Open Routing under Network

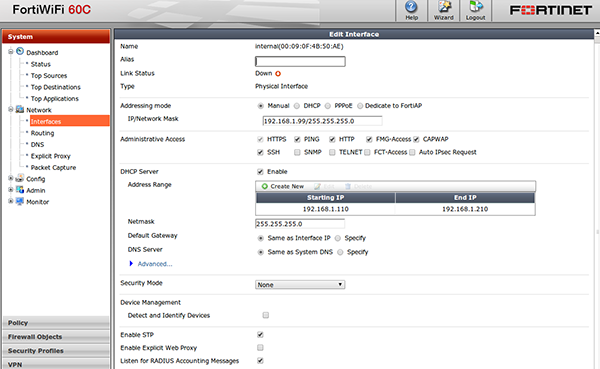tap(42, 133)
